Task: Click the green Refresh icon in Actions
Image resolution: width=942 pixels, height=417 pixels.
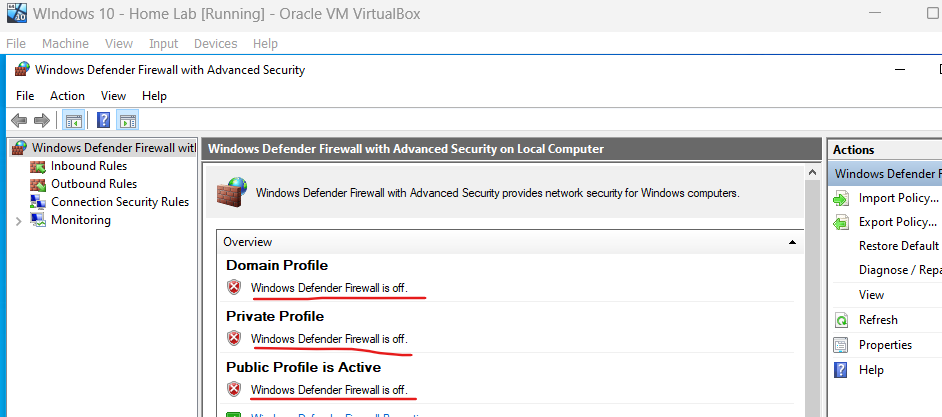Action: pyautogui.click(x=842, y=320)
